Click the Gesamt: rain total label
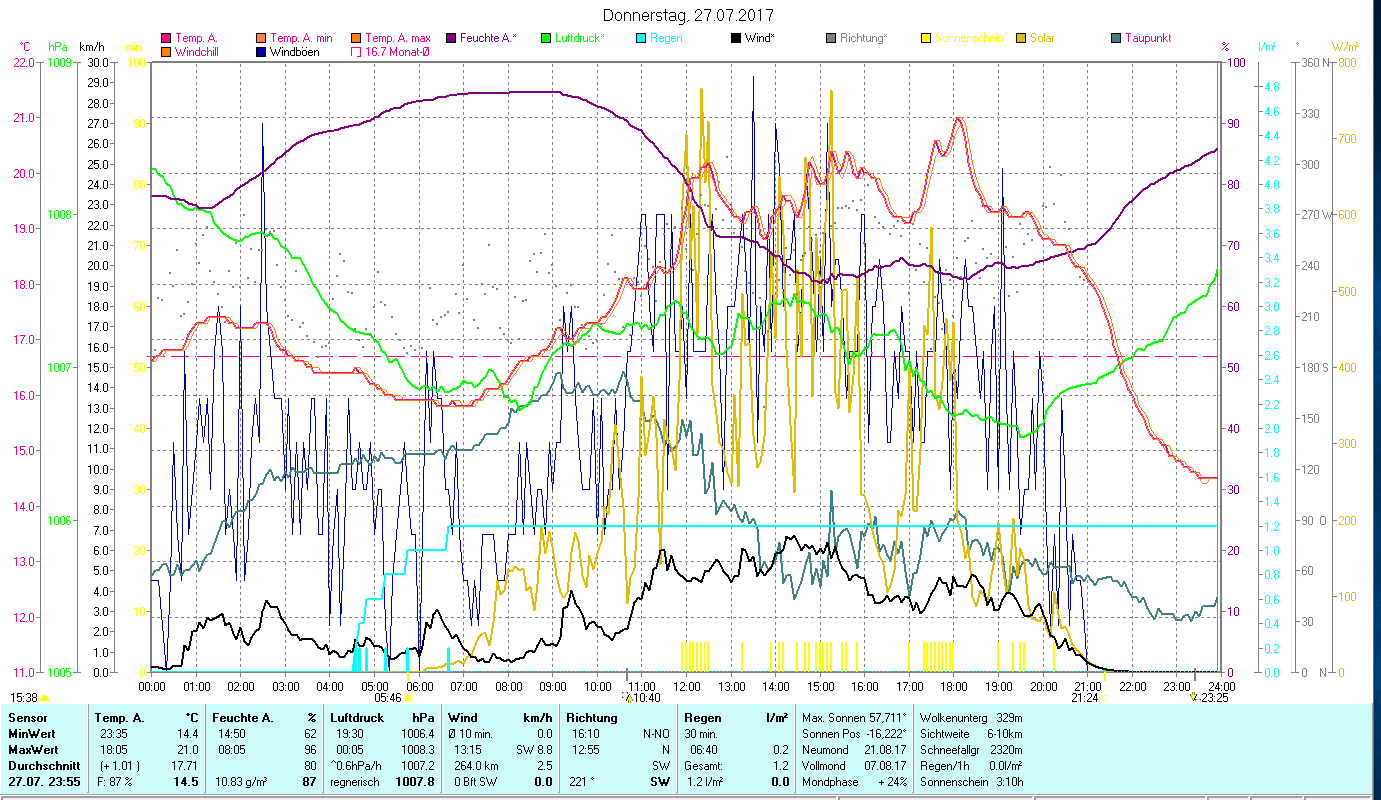 (x=704, y=765)
